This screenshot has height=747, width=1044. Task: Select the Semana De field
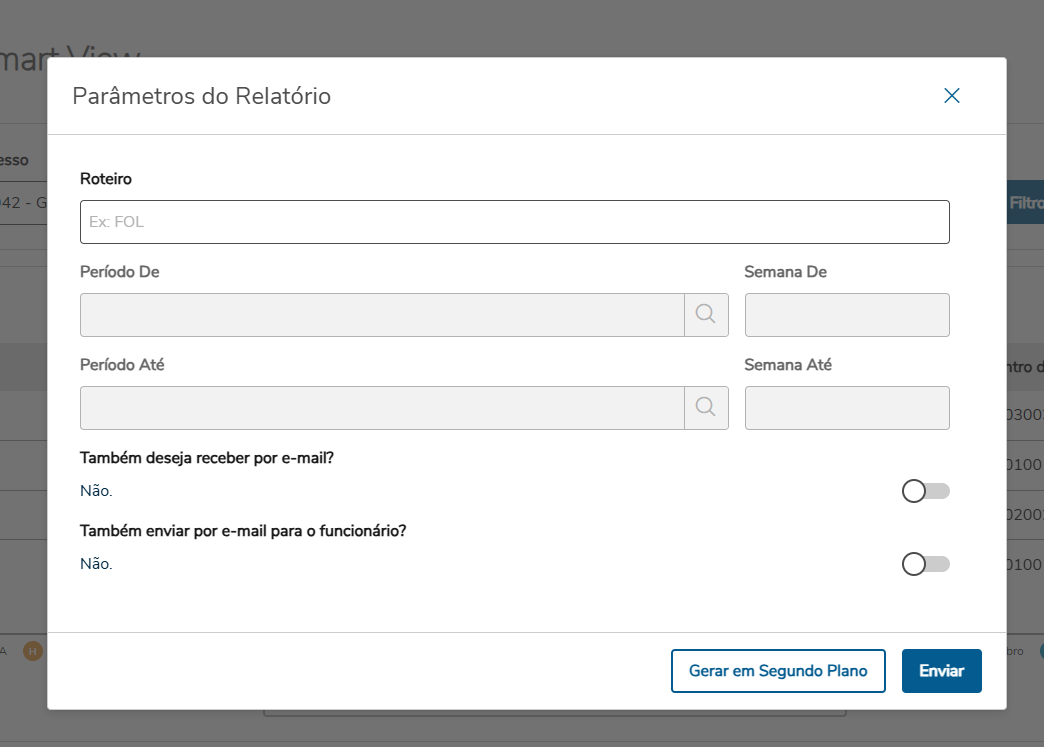coord(846,314)
